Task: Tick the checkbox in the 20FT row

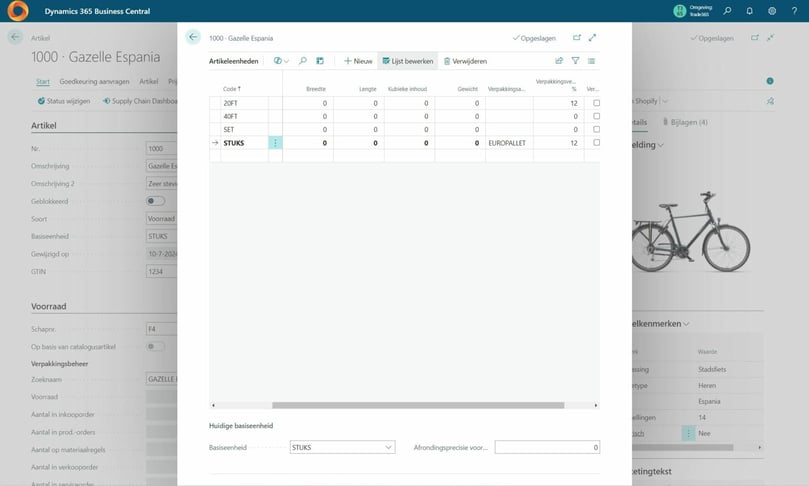Action: 596,103
